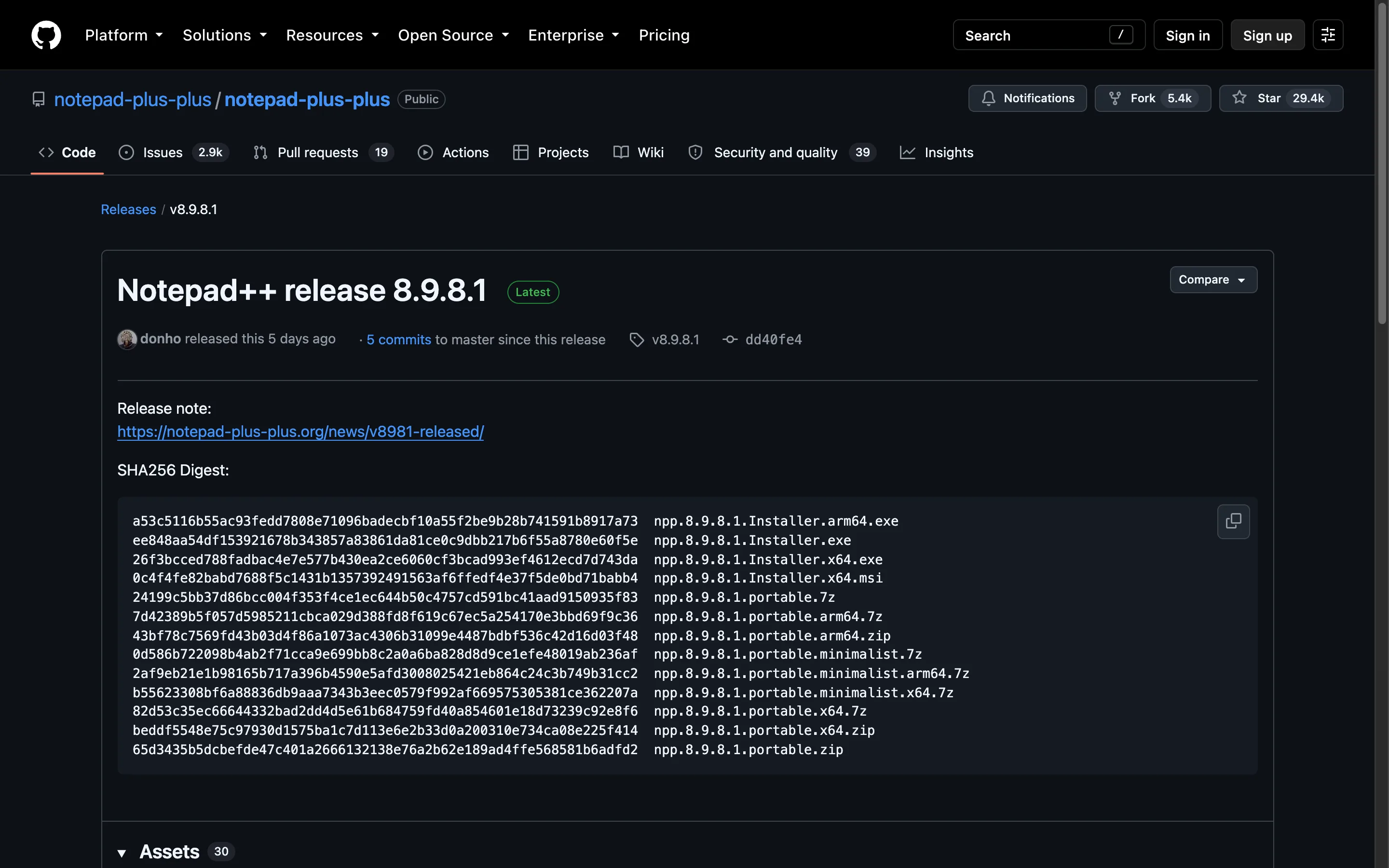
Task: Click the Latest release badge
Action: [532, 292]
